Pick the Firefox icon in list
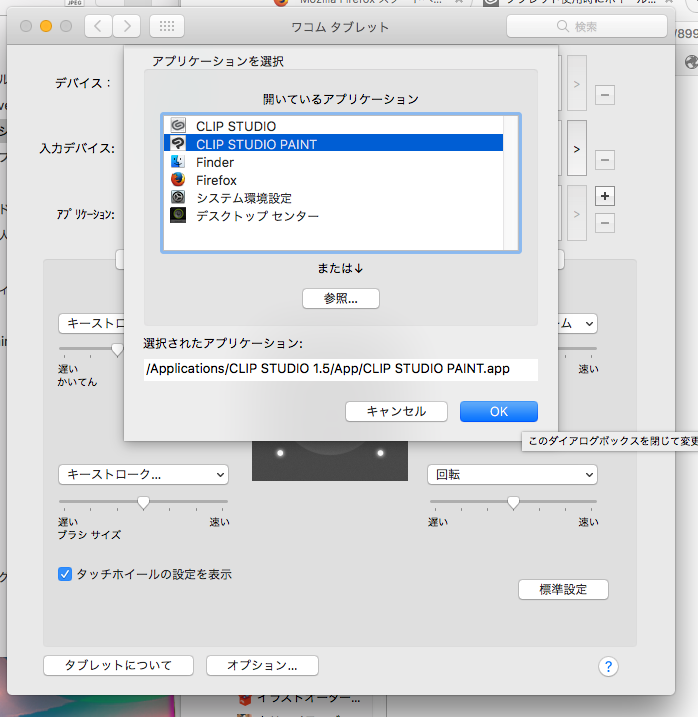The width and height of the screenshot is (698, 717). click(x=178, y=180)
